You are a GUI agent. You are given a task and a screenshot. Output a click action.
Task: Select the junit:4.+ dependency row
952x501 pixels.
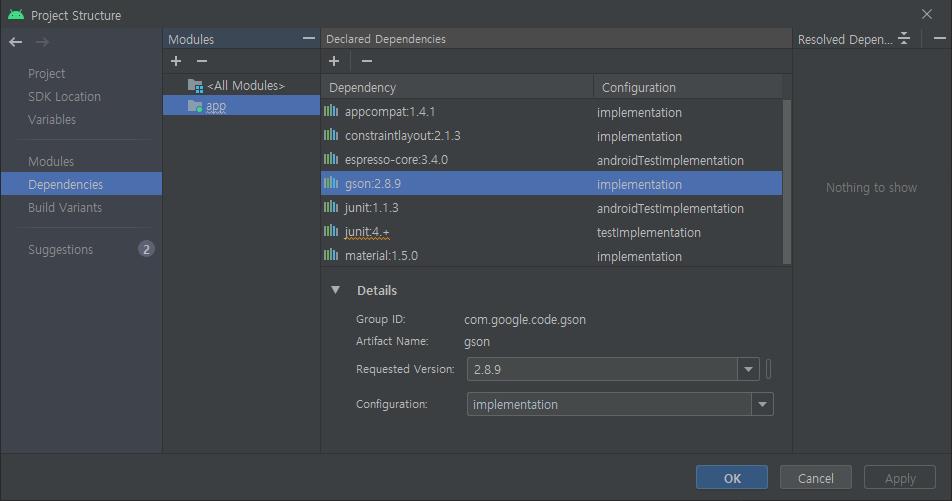[551, 231]
